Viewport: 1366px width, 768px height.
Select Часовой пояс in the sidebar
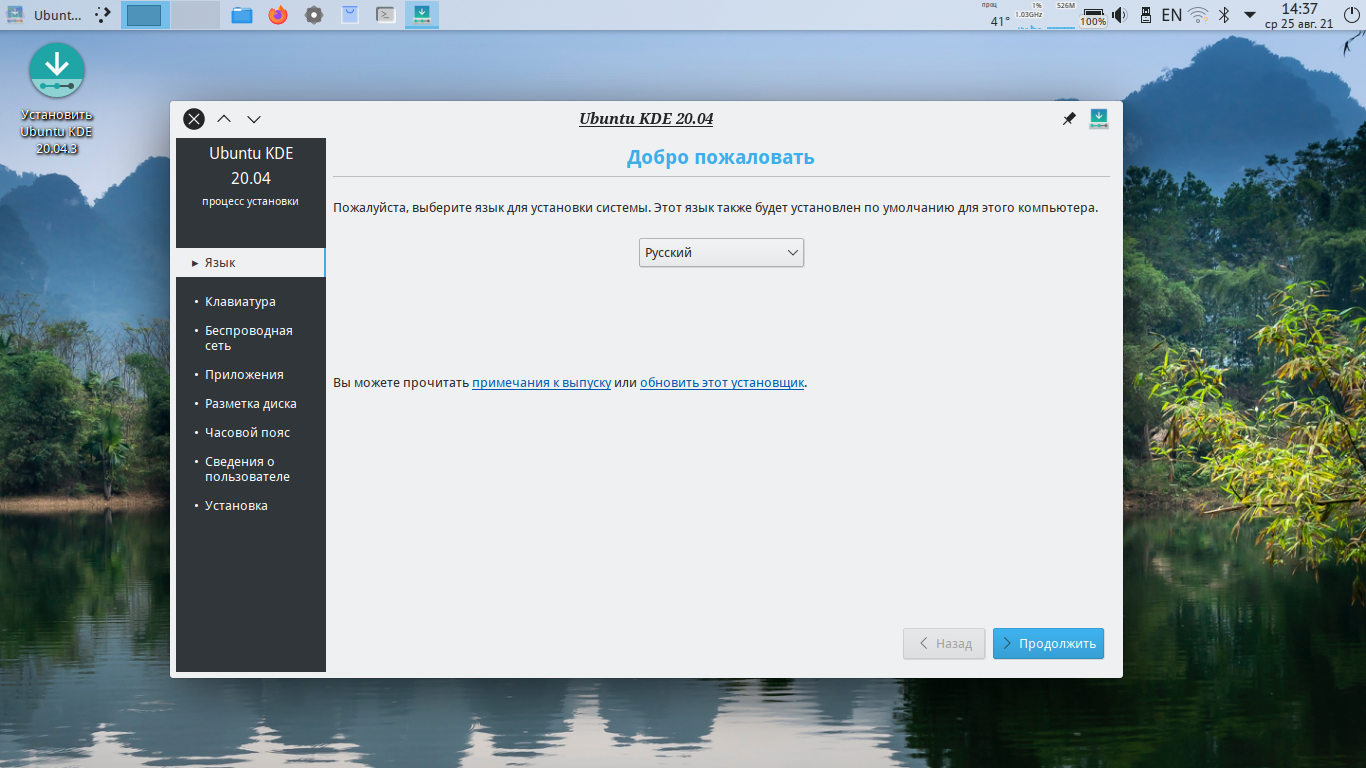(247, 433)
